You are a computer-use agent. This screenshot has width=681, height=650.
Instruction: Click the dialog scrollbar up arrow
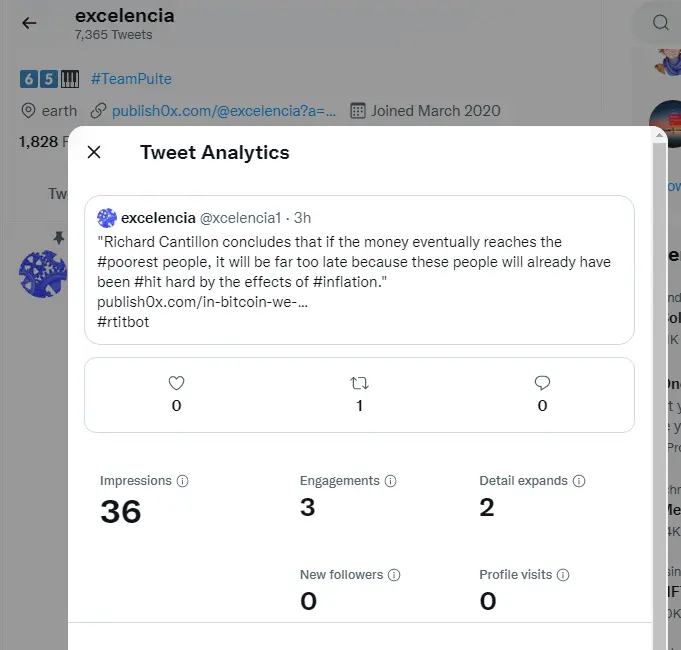coord(659,135)
